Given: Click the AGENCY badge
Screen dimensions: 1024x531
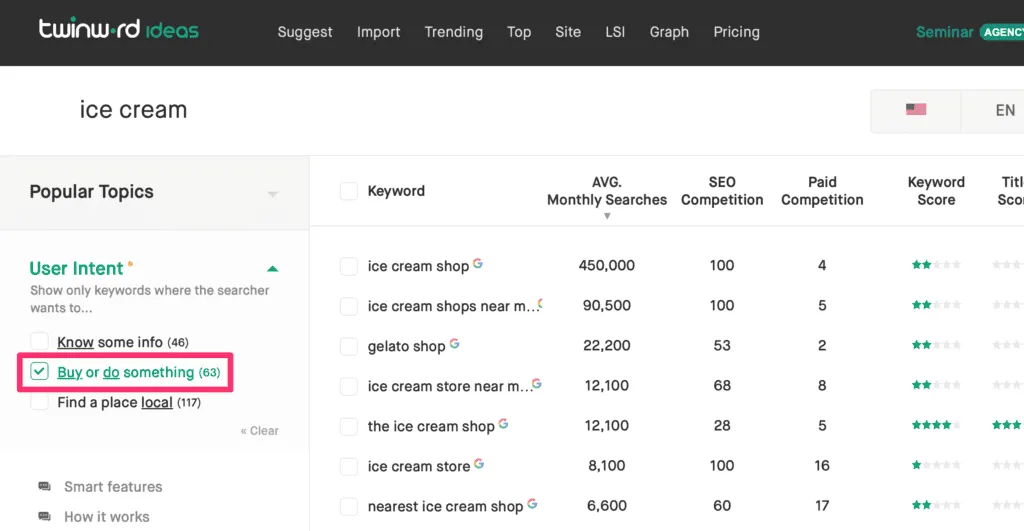Looking at the screenshot, I should (x=1002, y=32).
